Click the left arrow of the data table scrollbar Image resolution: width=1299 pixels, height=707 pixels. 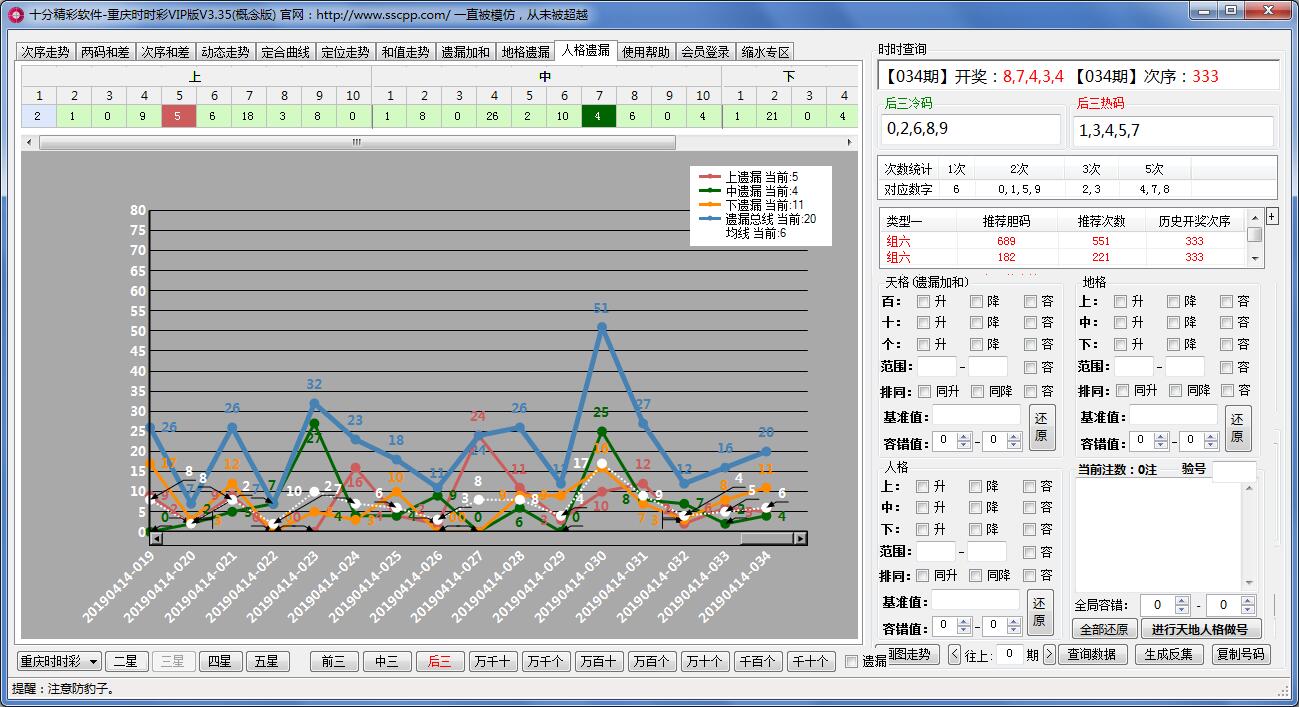(29, 142)
